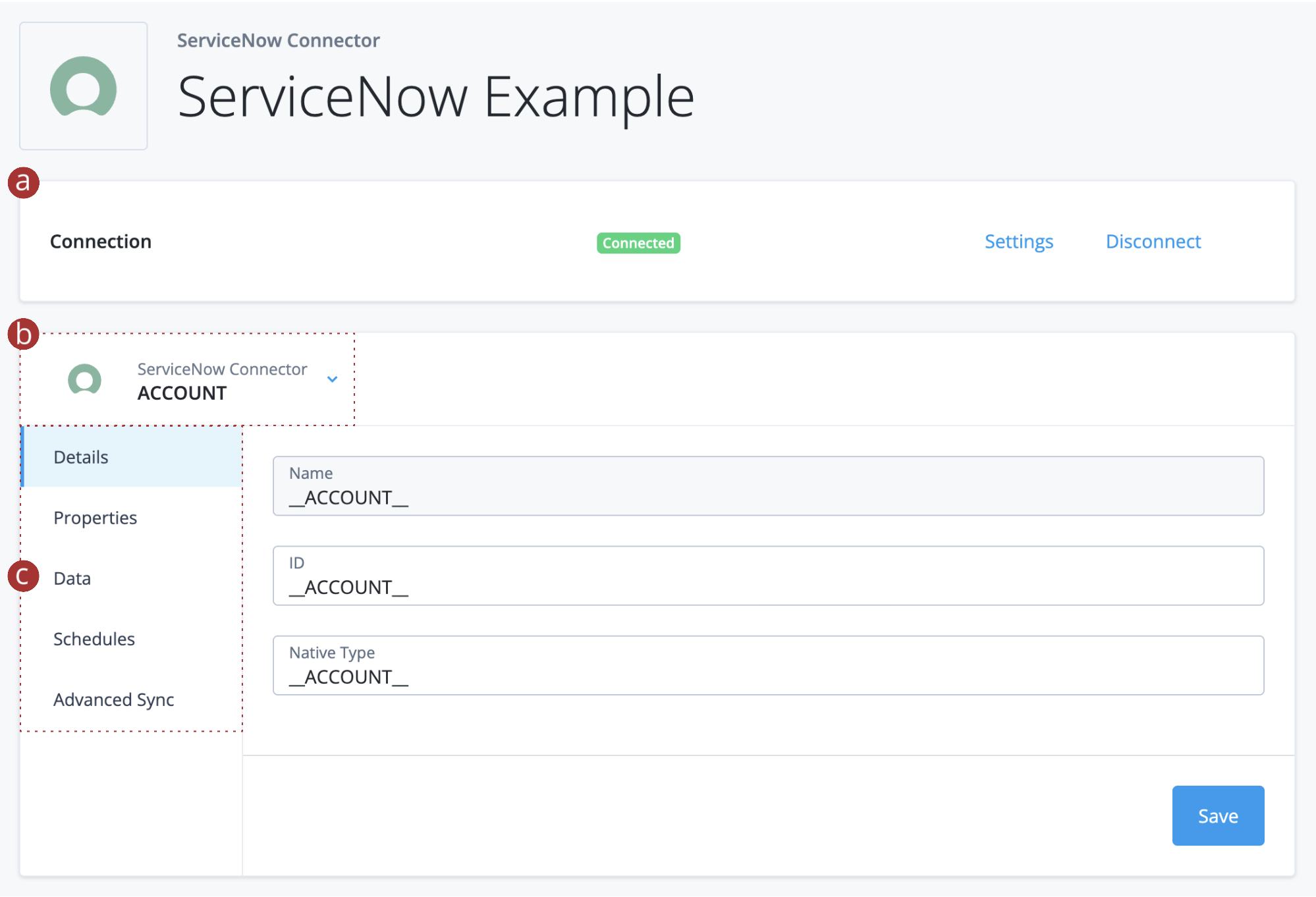Select the Advanced Sync tab
Image resolution: width=1316 pixels, height=897 pixels.
coord(132,699)
